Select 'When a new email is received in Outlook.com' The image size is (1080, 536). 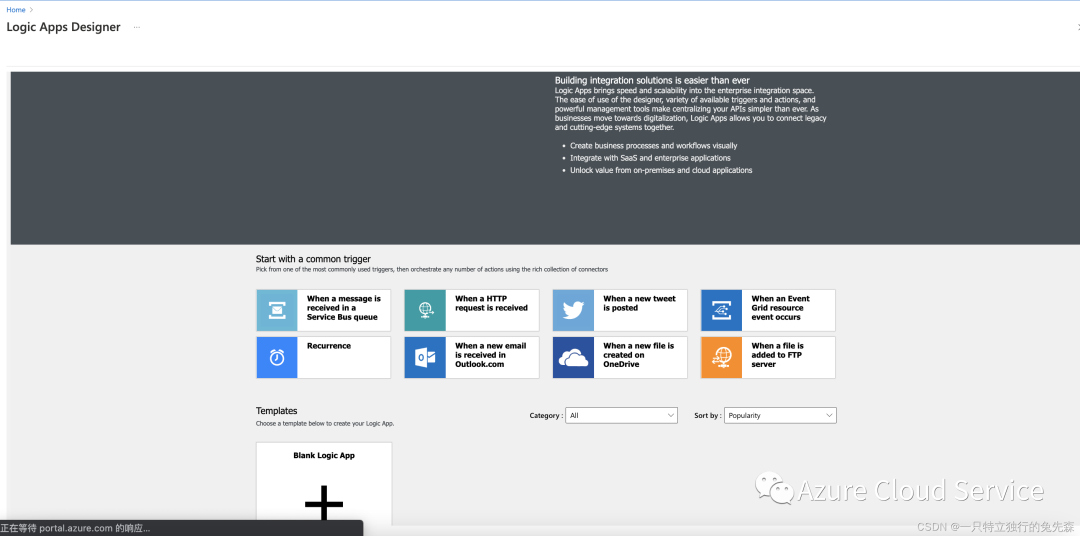click(471, 358)
